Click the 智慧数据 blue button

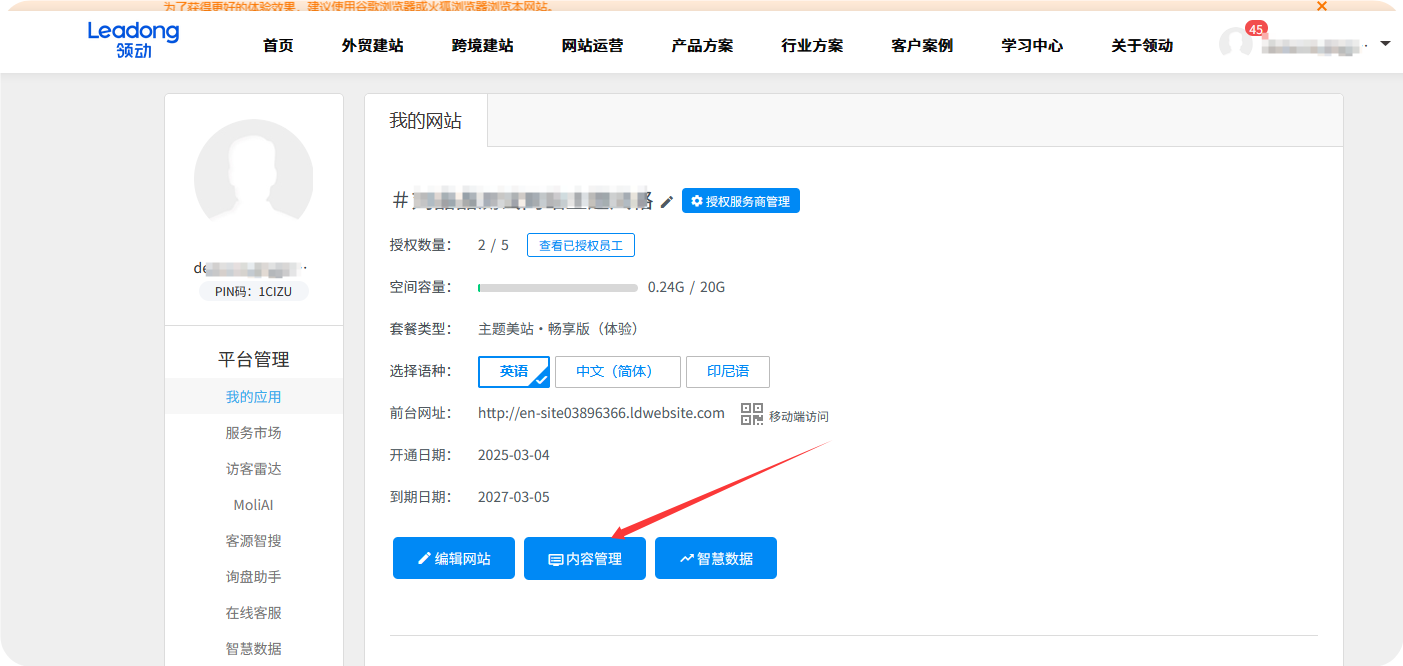point(716,558)
